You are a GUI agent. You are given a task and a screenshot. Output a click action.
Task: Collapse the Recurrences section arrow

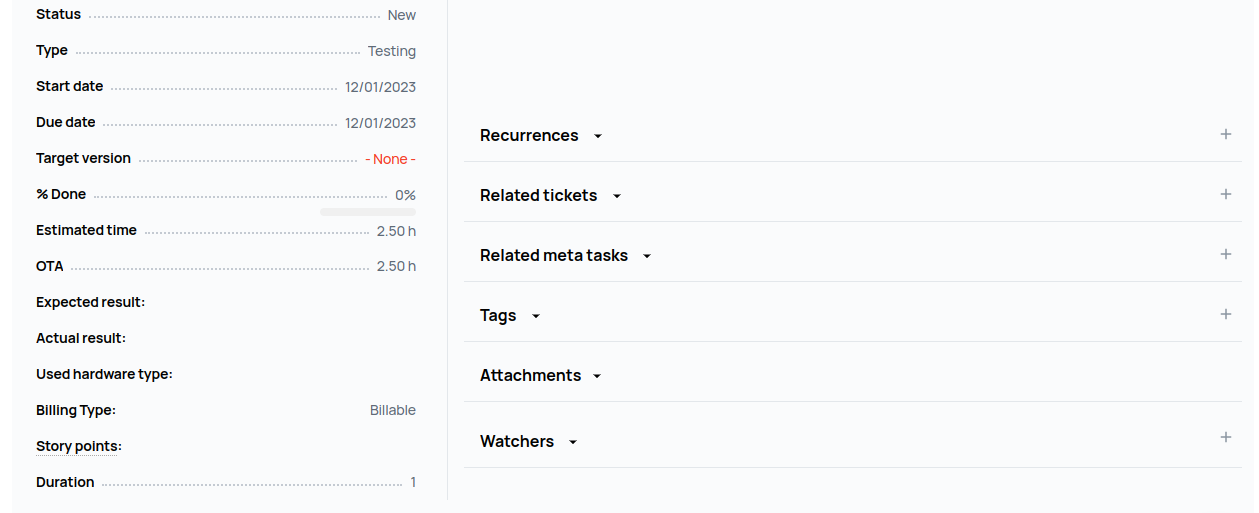(598, 136)
